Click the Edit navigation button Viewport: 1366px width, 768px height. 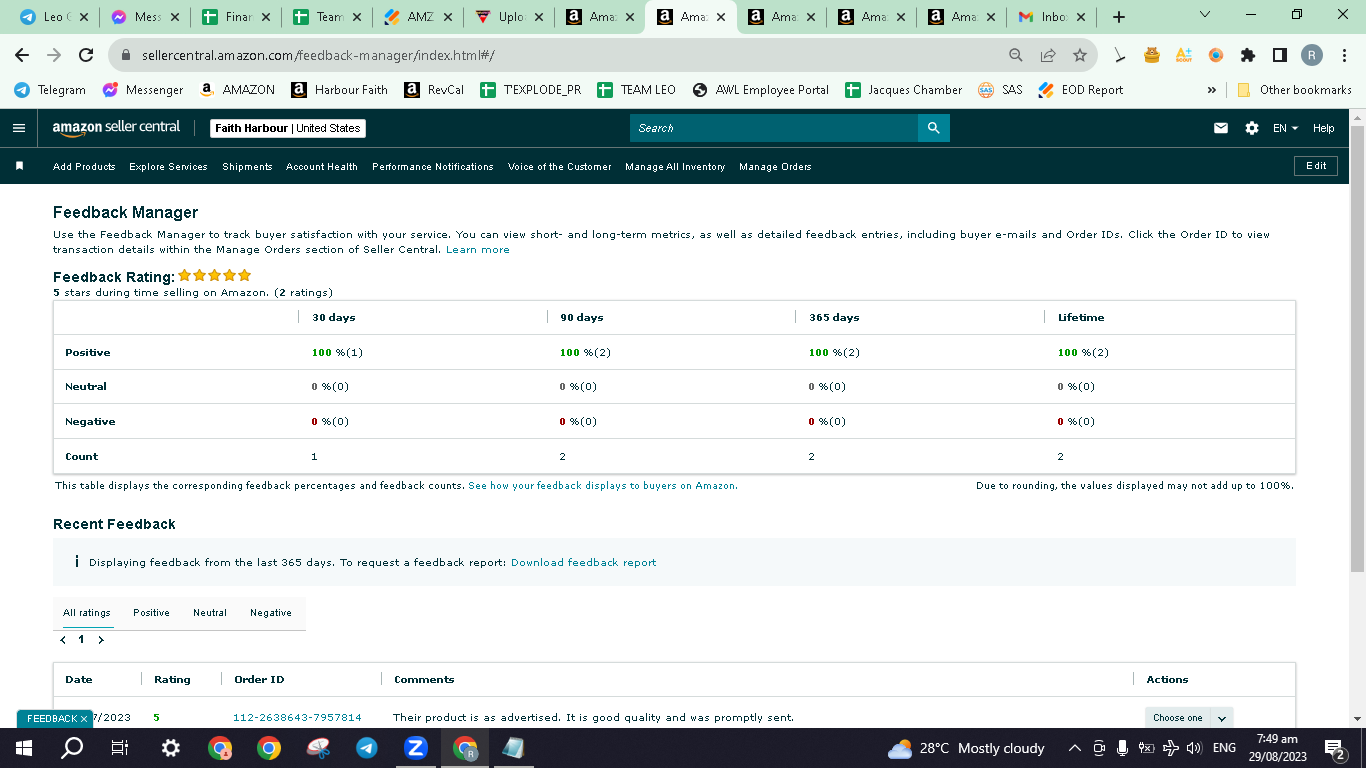tap(1316, 166)
